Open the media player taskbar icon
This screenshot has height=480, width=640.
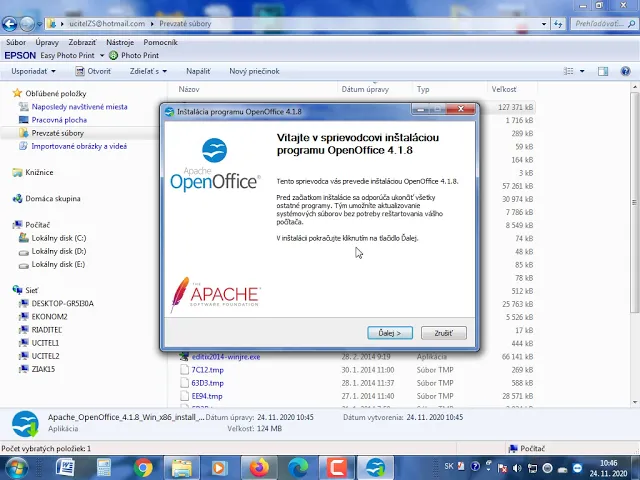pyautogui.click(x=219, y=468)
